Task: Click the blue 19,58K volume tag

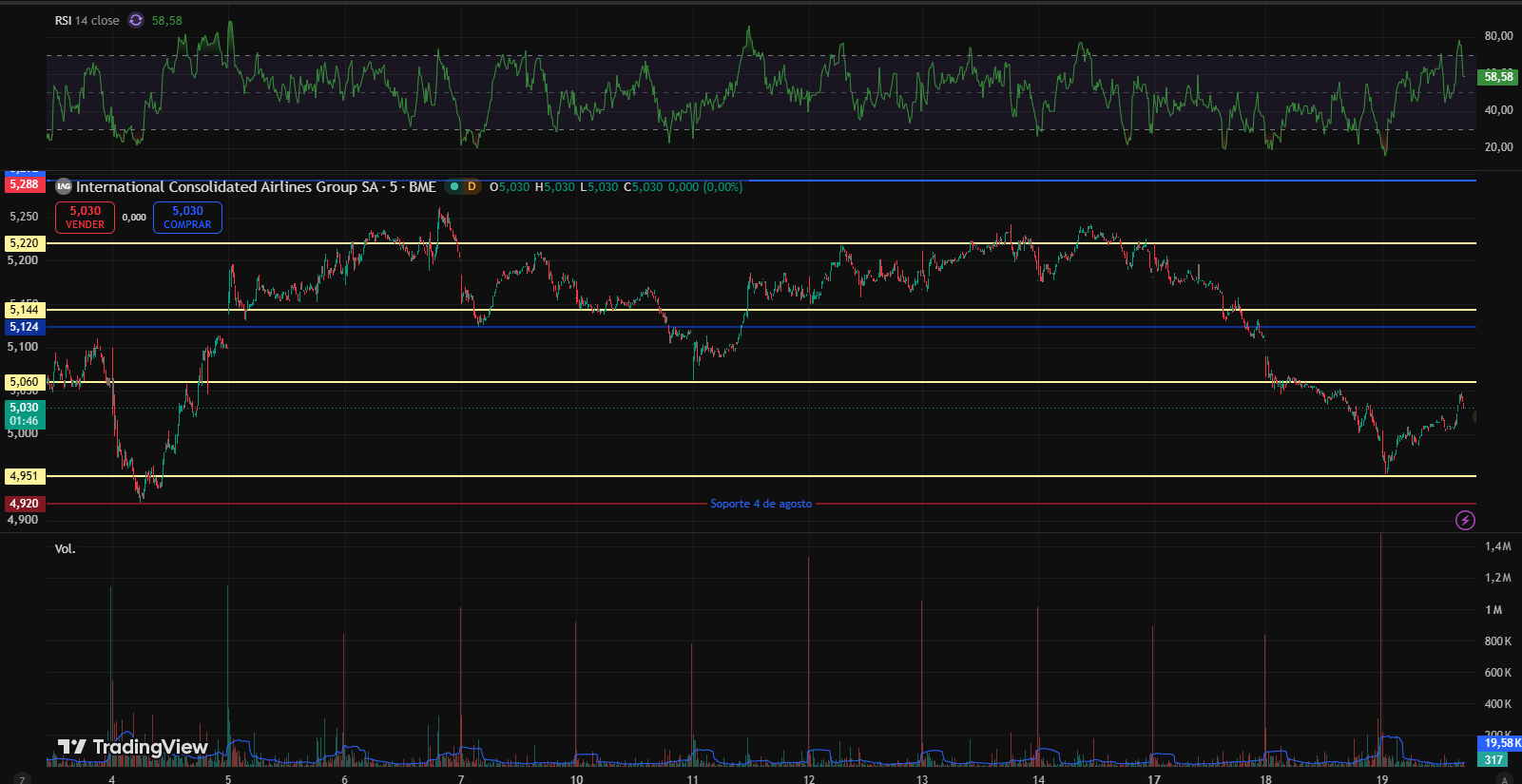Action: coord(1501,743)
